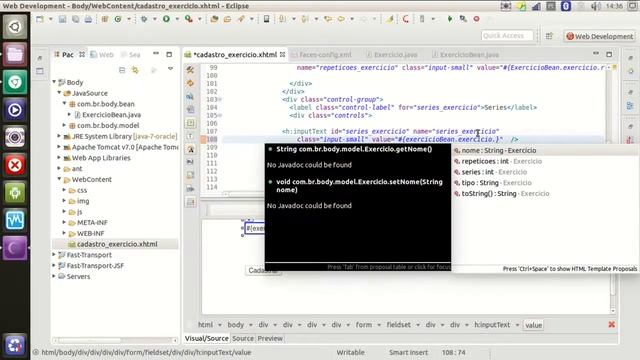The width and height of the screenshot is (640, 360).
Task: Toggle Link with Editor in Package Explorer
Action: click(x=135, y=70)
